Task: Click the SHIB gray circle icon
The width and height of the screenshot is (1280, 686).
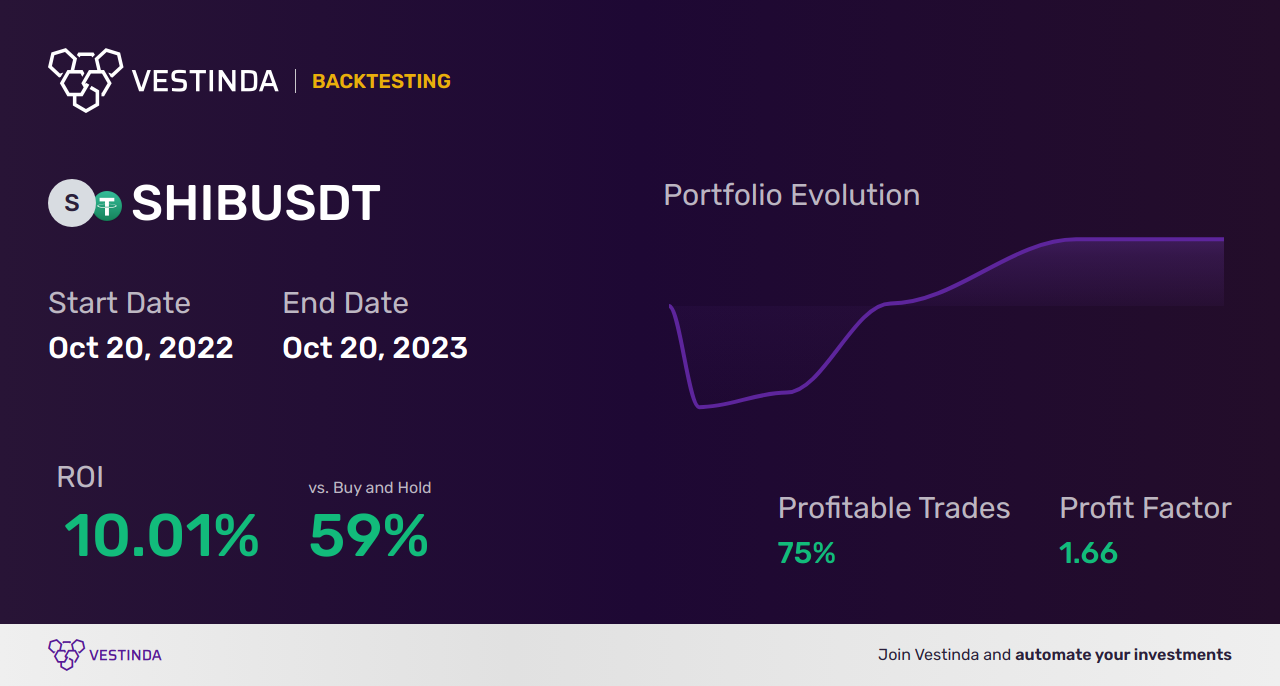Action: pos(71,203)
